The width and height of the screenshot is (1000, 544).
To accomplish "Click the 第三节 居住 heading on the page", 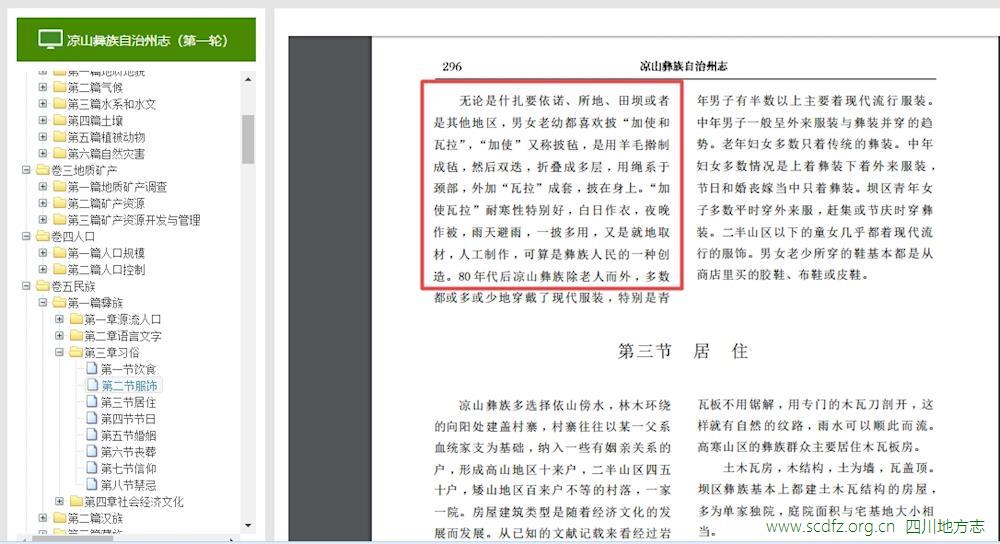I will [682, 351].
